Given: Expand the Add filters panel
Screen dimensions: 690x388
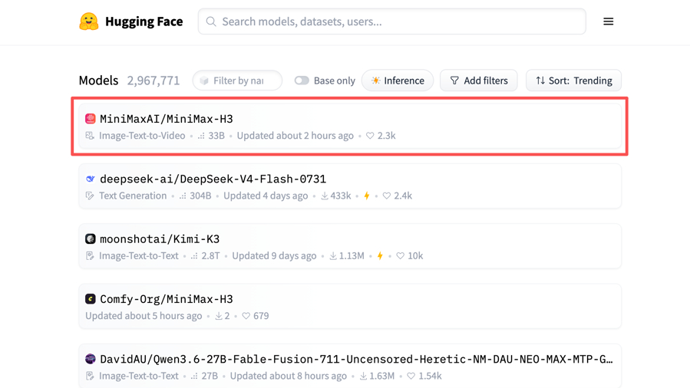Looking at the screenshot, I should [x=479, y=81].
